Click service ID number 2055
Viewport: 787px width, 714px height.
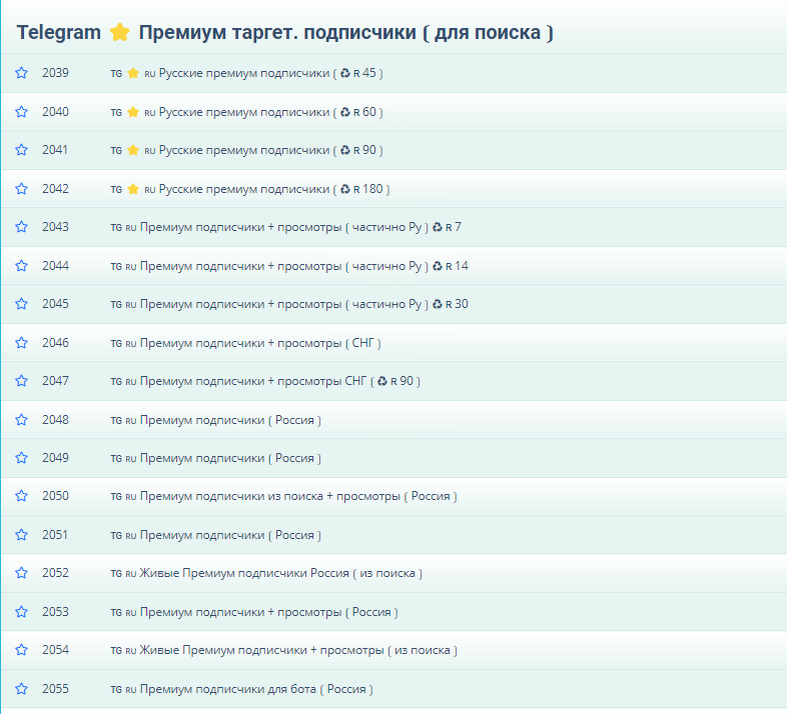[55, 689]
